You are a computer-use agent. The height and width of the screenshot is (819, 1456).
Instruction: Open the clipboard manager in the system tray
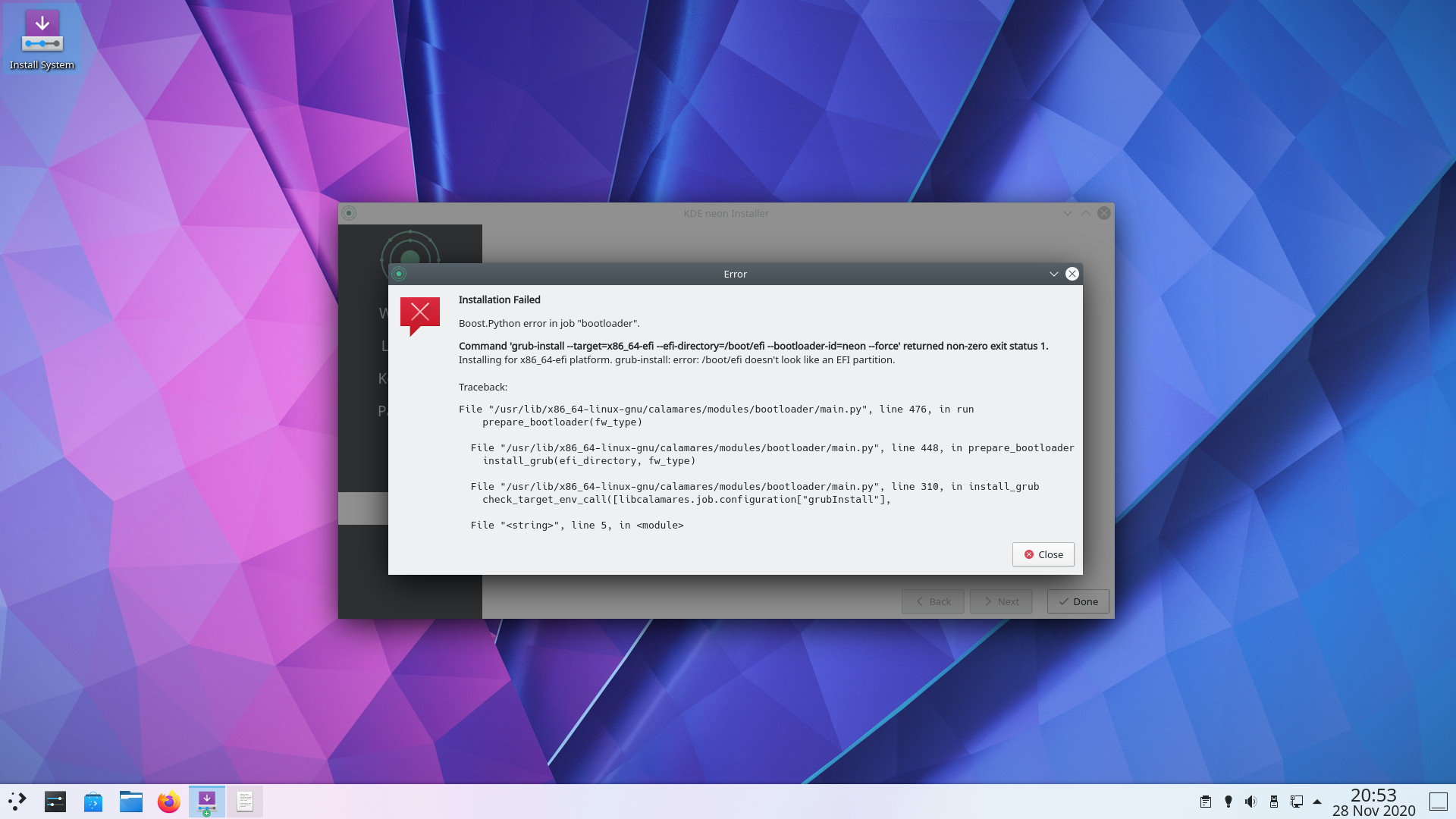[1205, 801]
